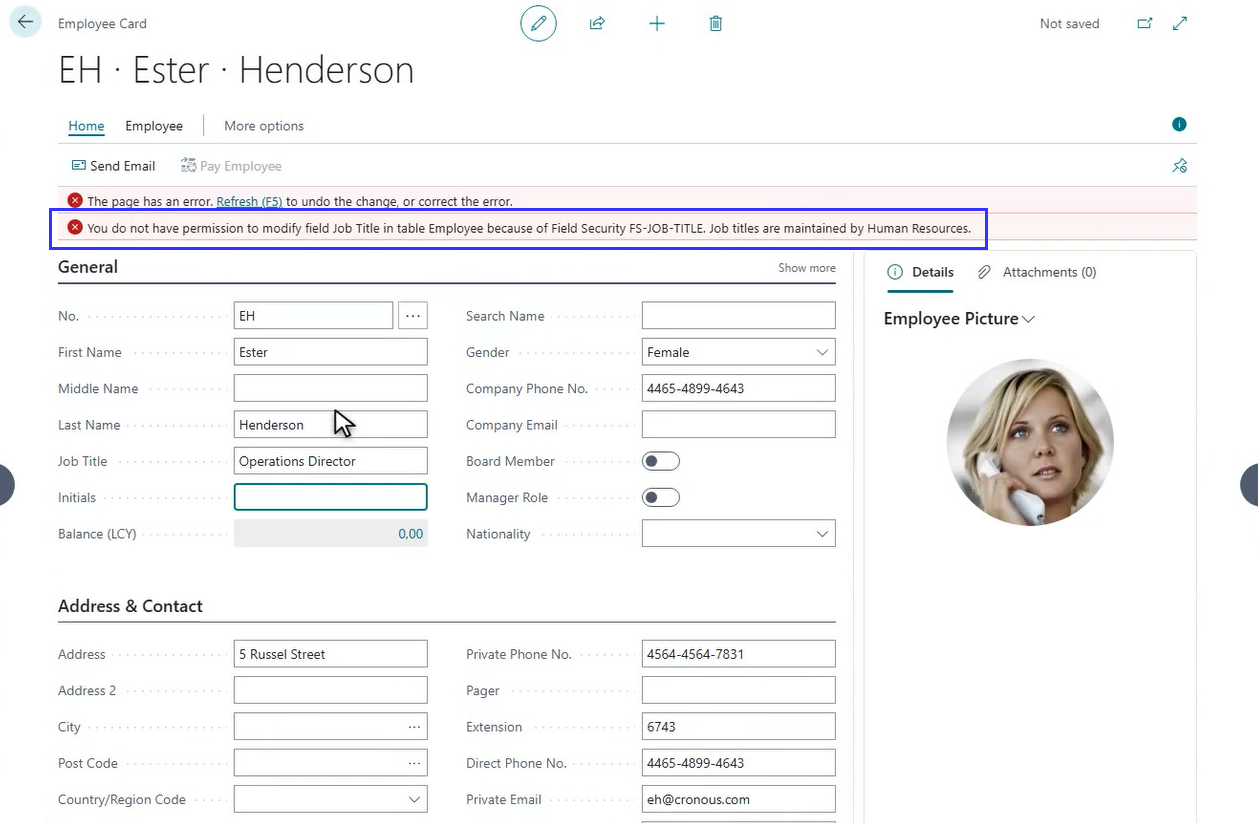Click the Middle Name field
This screenshot has width=1258, height=823.
pyautogui.click(x=330, y=388)
